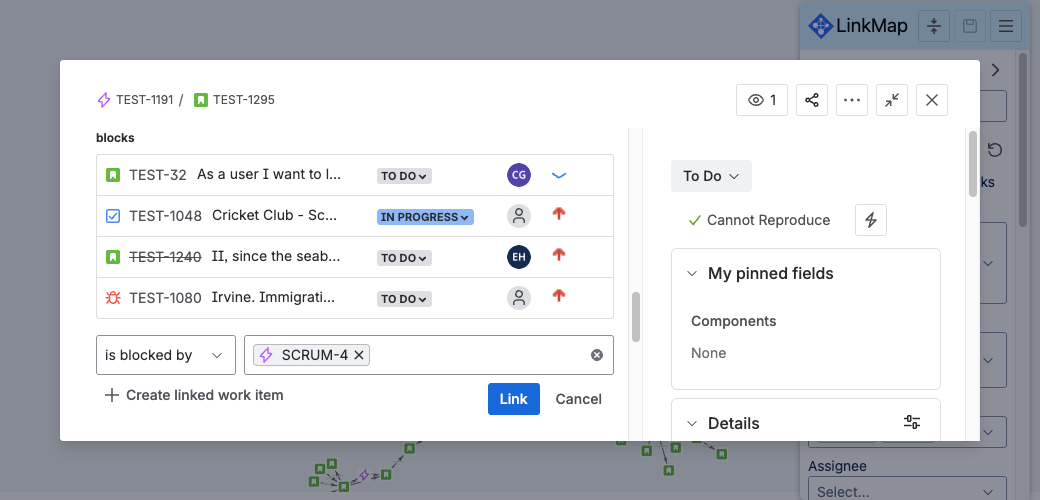Screen dimensions: 1040x500
Task: Click the LinkMap save icon
Action: click(x=969, y=26)
